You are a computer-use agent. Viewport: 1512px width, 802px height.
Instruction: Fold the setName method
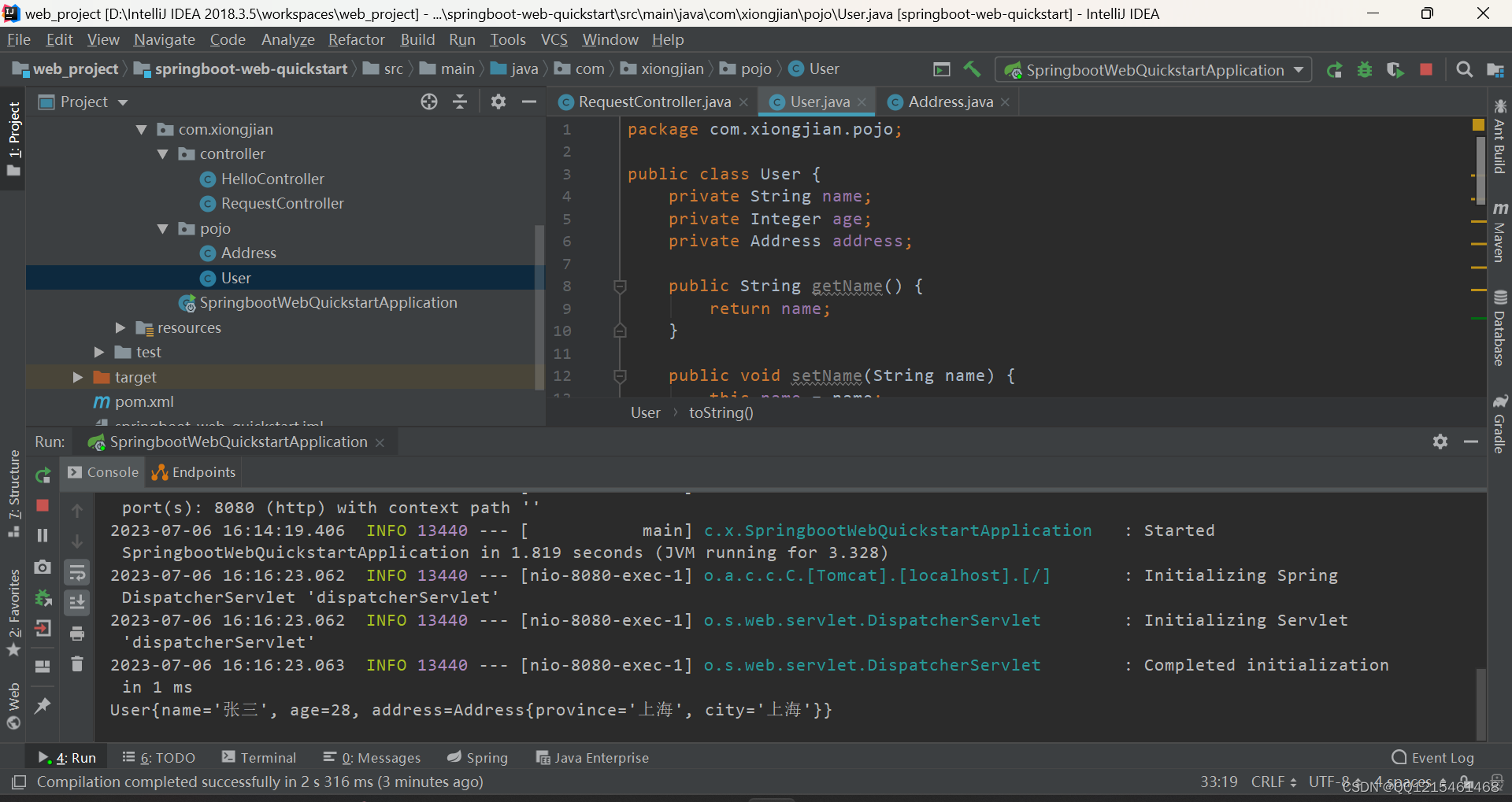coord(620,376)
